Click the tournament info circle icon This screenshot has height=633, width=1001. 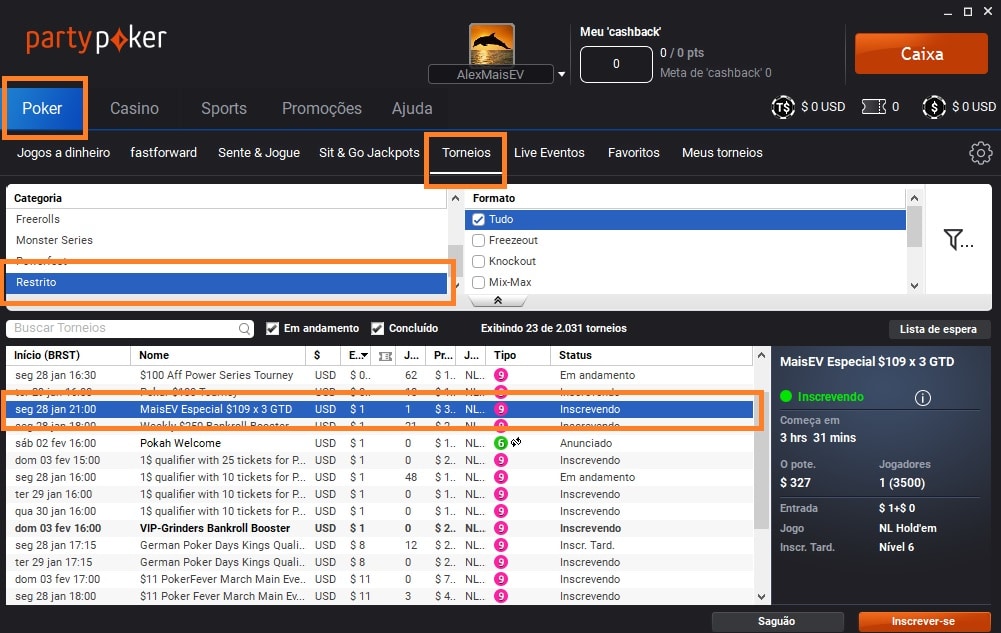point(922,398)
